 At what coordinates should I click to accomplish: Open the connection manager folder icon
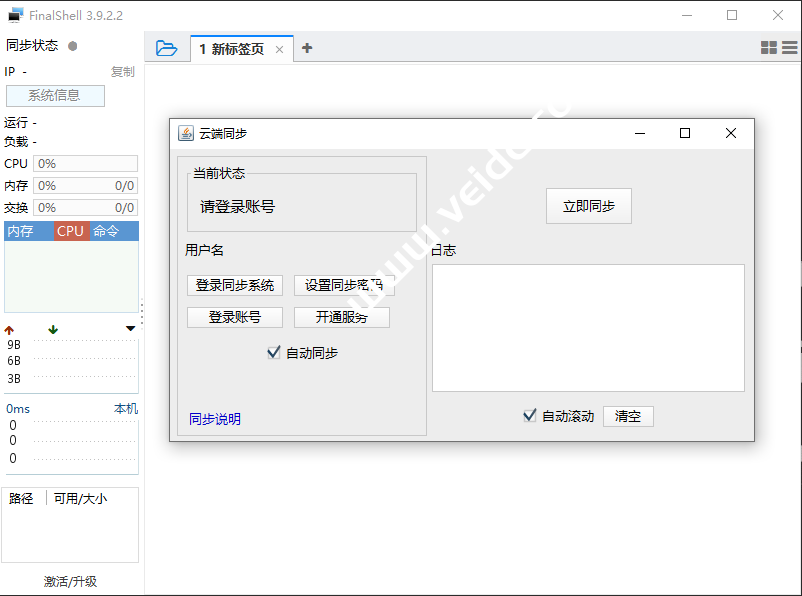166,47
